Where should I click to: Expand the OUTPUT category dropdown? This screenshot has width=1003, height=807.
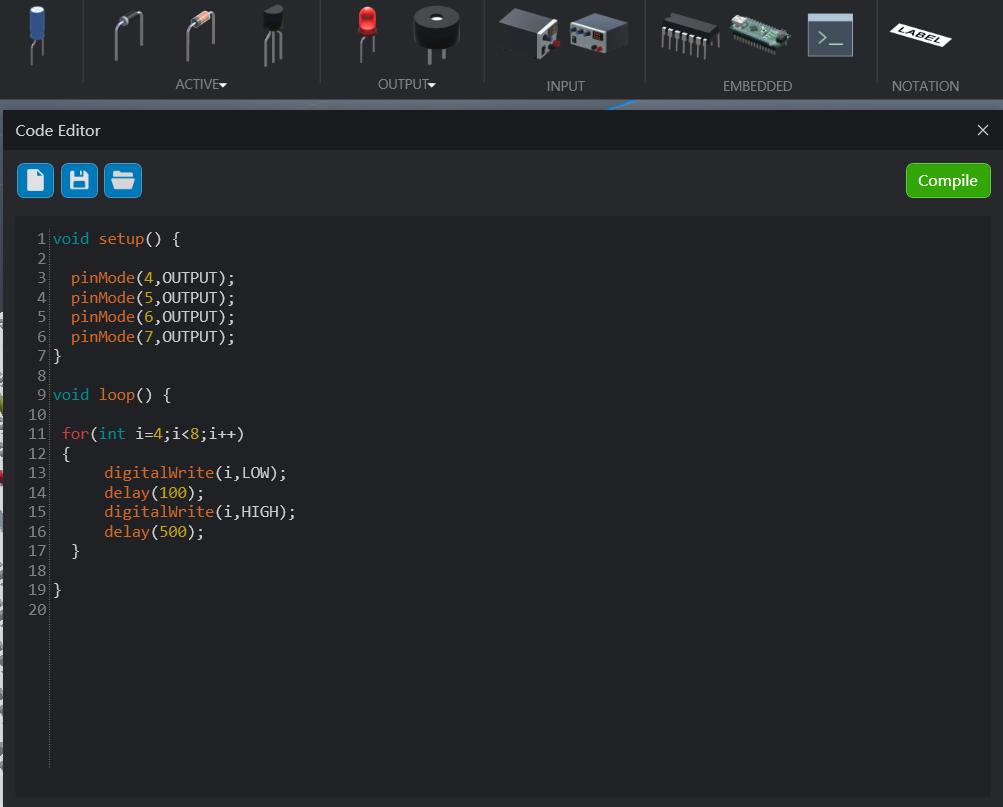(407, 84)
